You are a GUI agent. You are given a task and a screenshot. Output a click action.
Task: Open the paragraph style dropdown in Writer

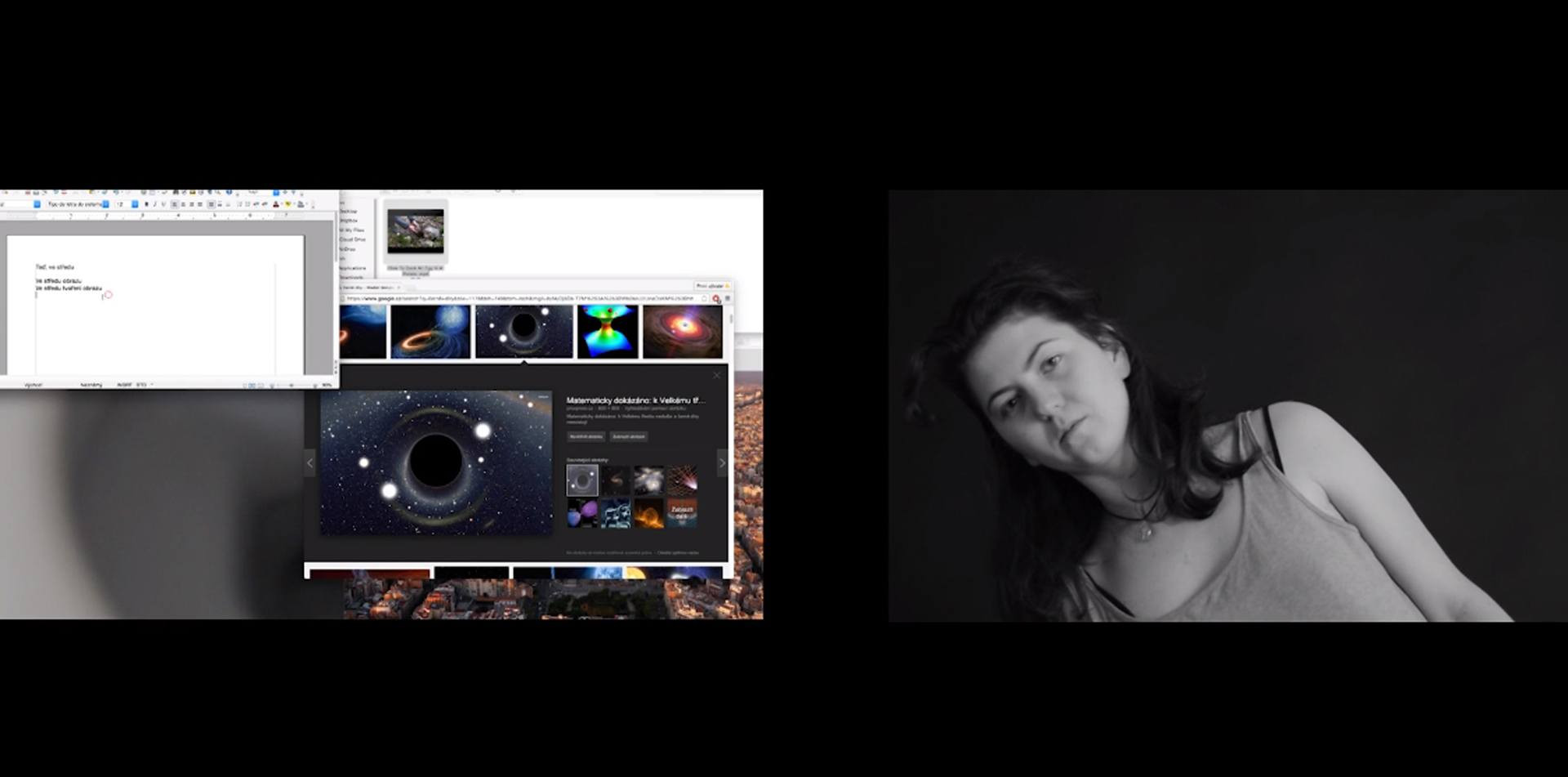pos(37,204)
